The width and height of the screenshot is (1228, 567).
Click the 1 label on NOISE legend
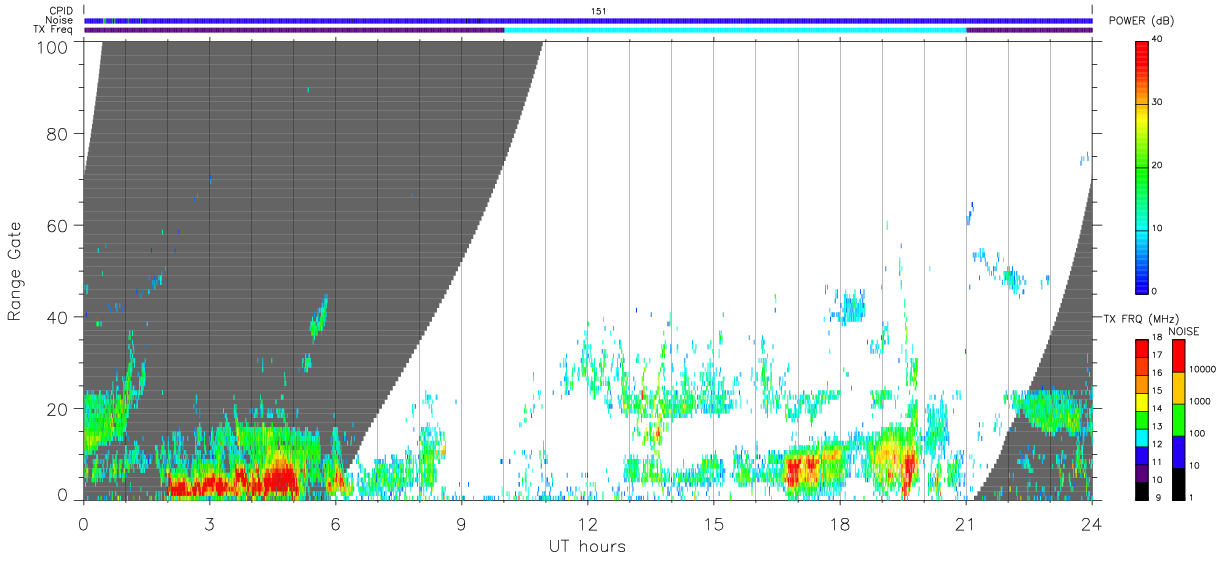pos(1189,497)
